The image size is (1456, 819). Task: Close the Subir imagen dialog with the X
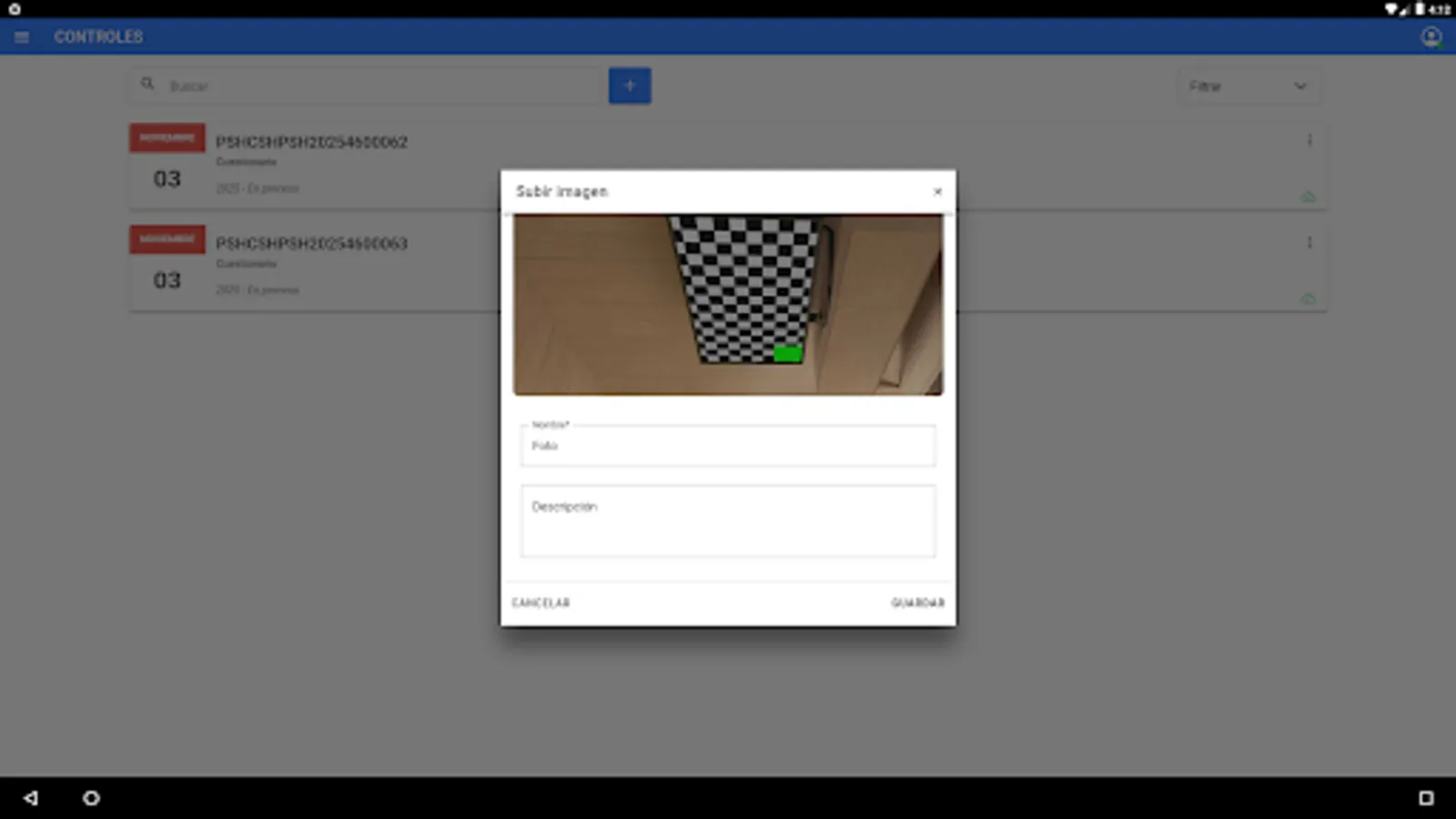tap(938, 192)
